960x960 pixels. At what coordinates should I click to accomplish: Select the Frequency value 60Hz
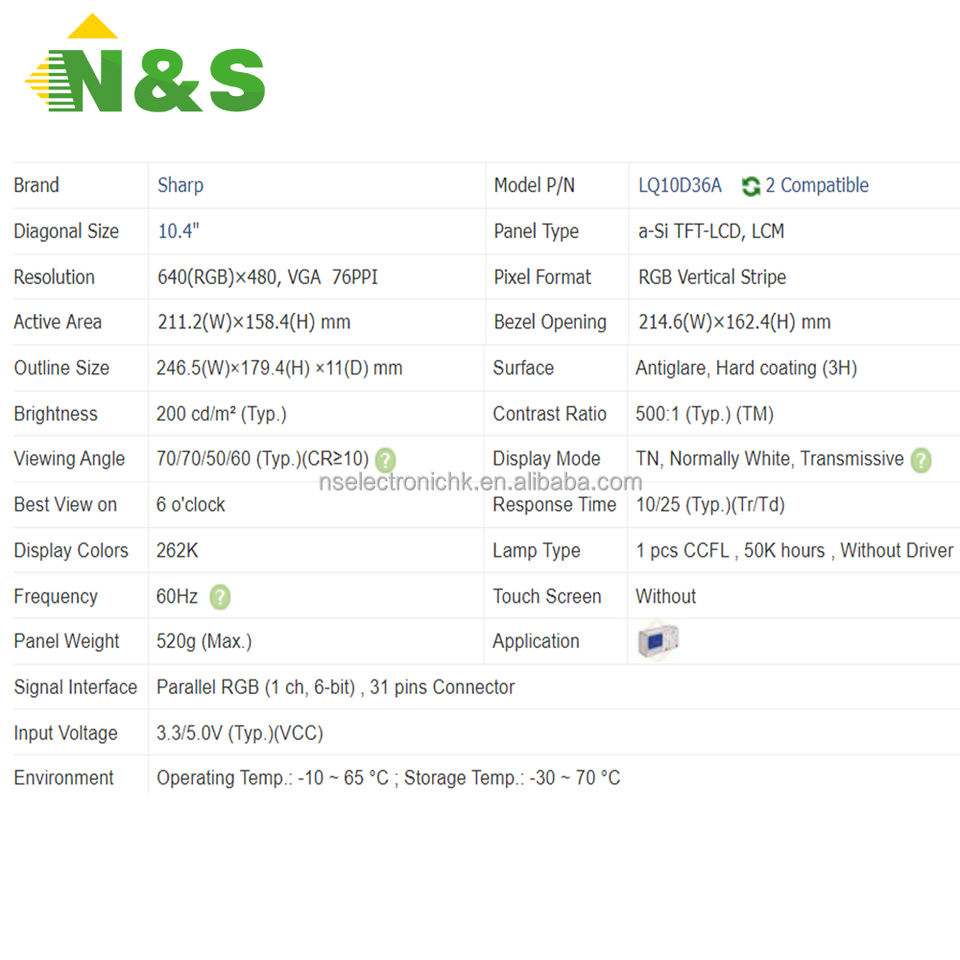(x=177, y=596)
